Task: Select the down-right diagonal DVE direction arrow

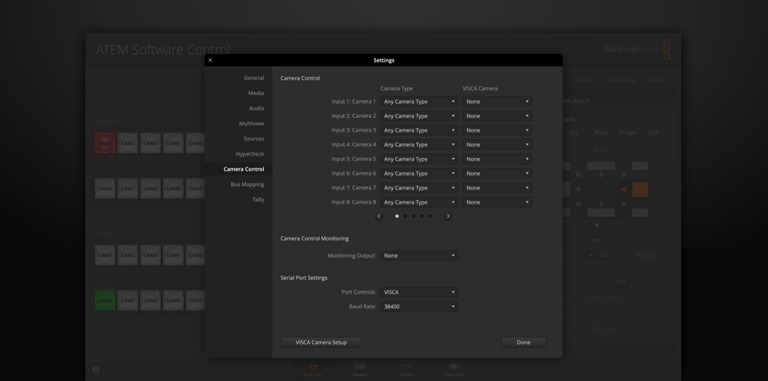Action: coord(624,204)
